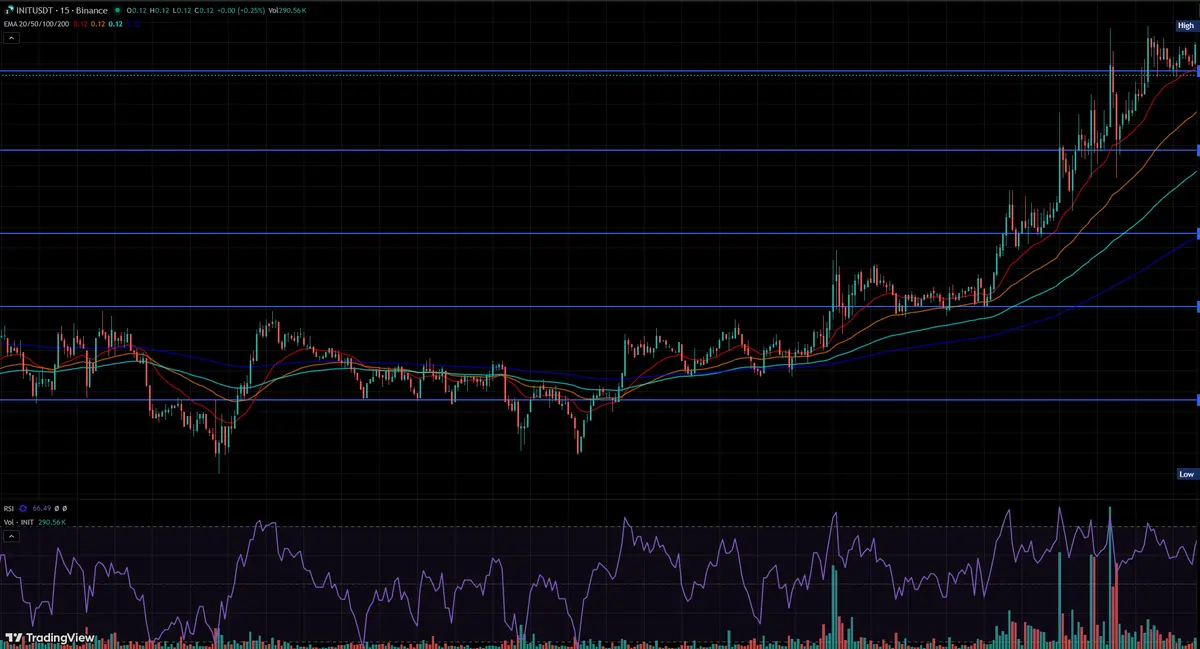Click the Low price label

point(1186,474)
